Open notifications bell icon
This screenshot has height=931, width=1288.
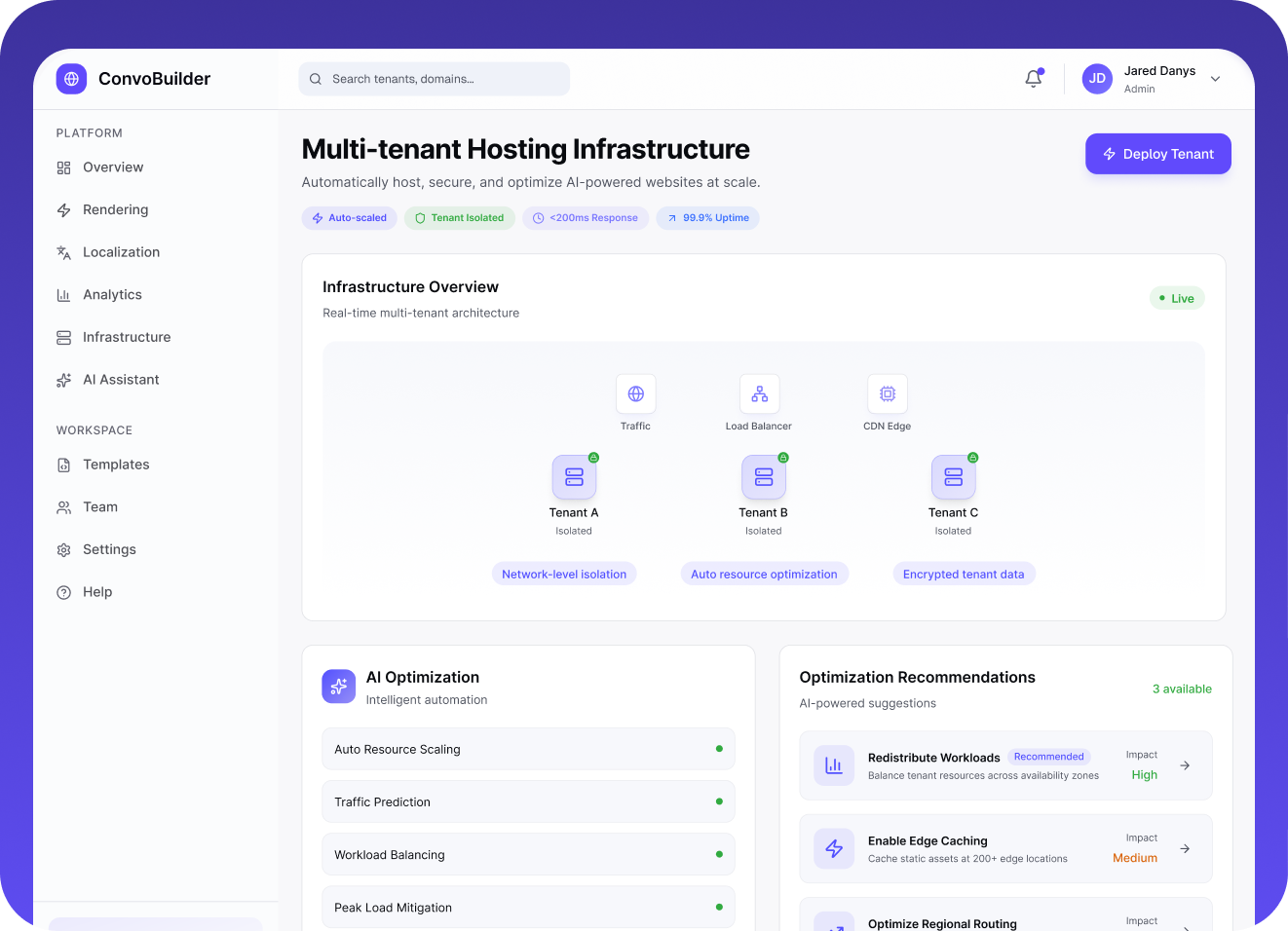(1034, 79)
